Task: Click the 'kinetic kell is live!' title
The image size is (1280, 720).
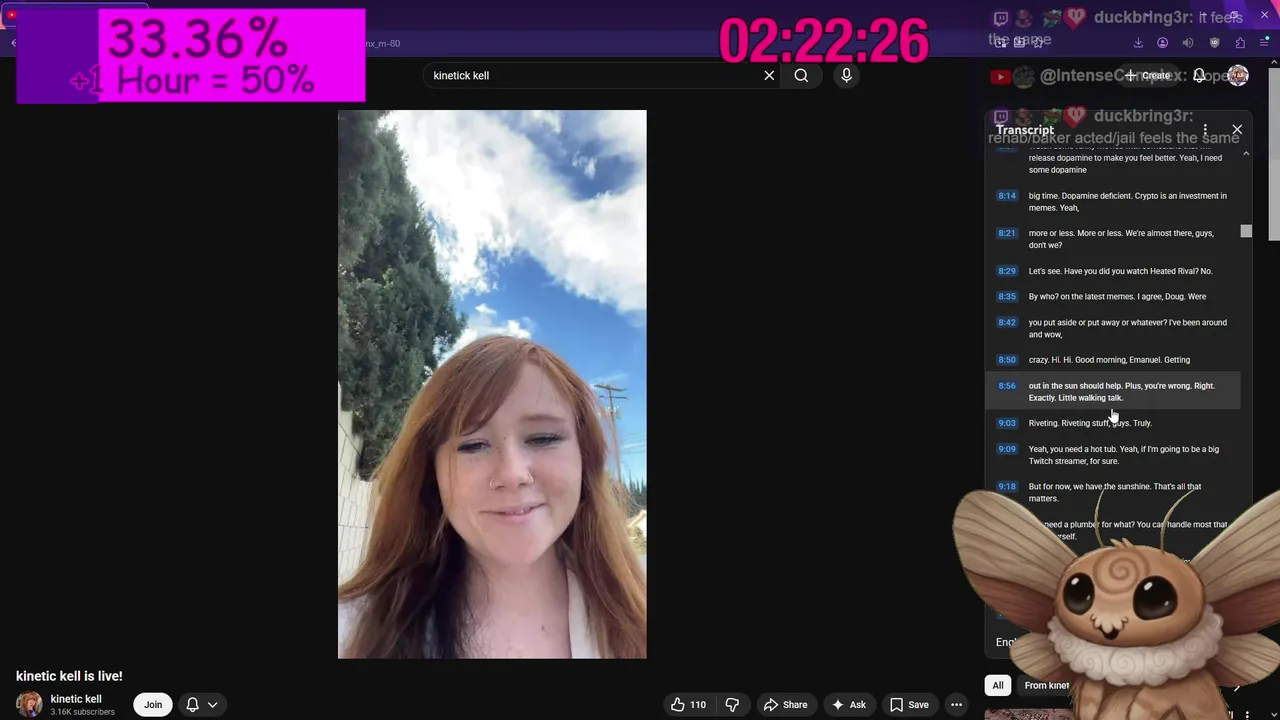Action: click(69, 676)
